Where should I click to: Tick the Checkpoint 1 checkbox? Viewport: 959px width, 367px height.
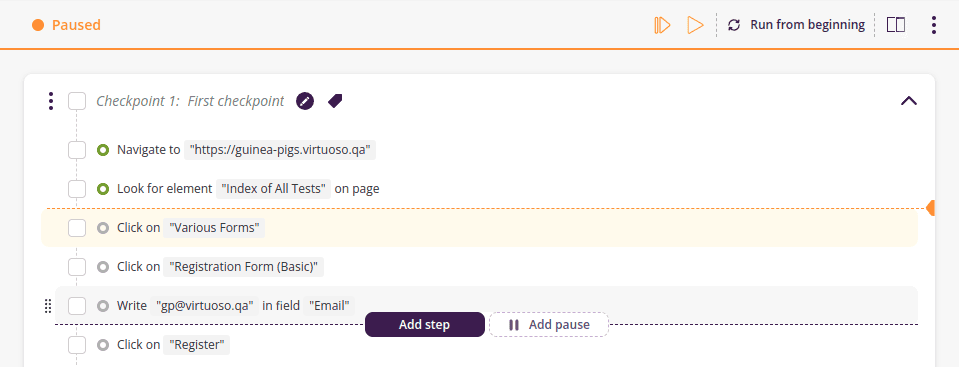coord(77,101)
